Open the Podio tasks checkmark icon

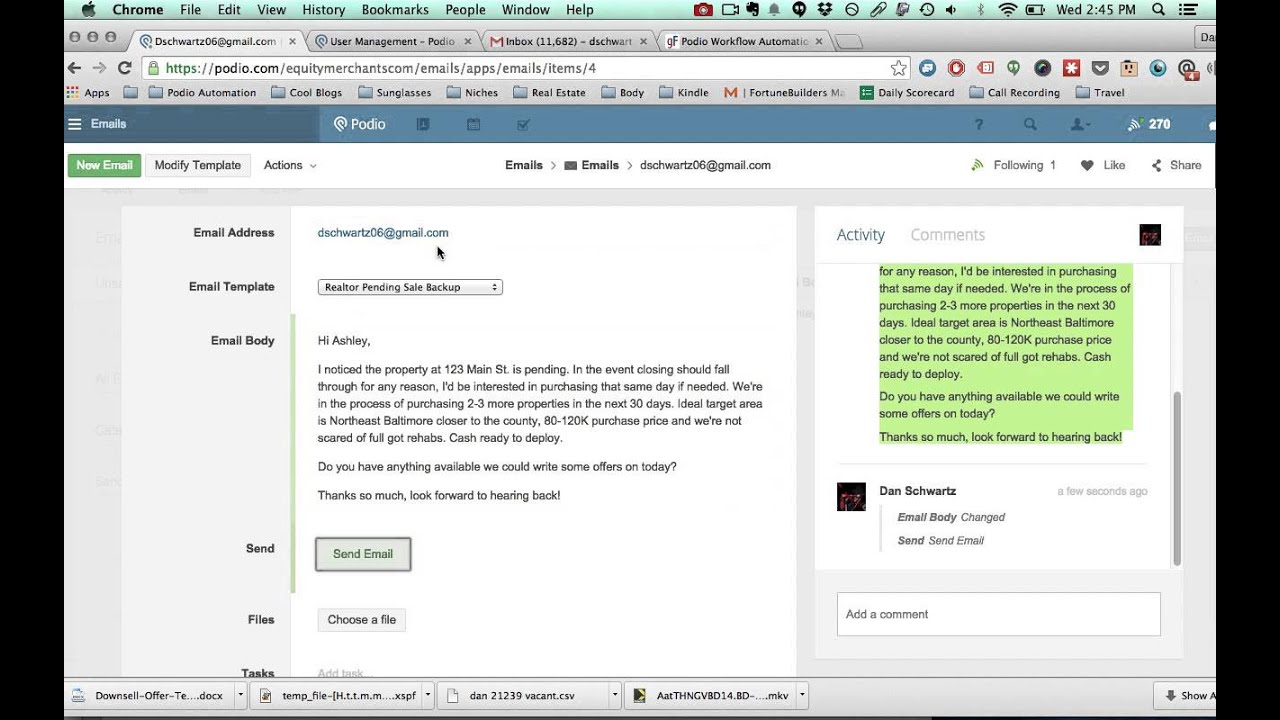click(x=523, y=125)
